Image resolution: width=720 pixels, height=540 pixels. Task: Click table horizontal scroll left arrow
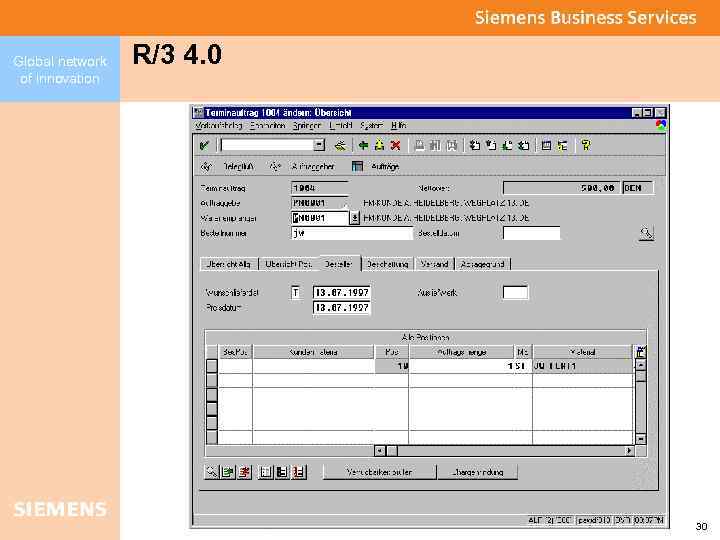[x=380, y=450]
